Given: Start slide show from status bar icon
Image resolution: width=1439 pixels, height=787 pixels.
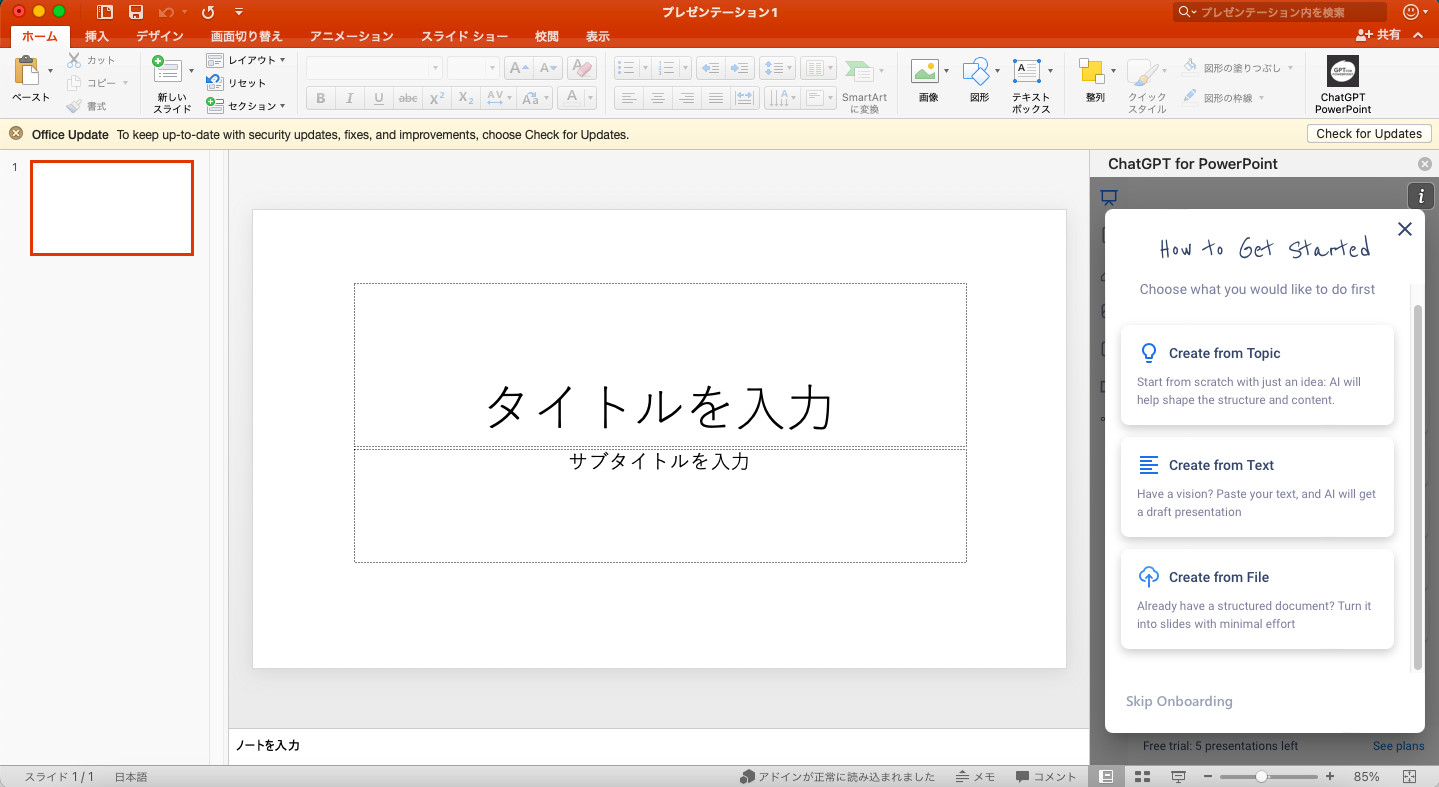Looking at the screenshot, I should [x=1178, y=777].
